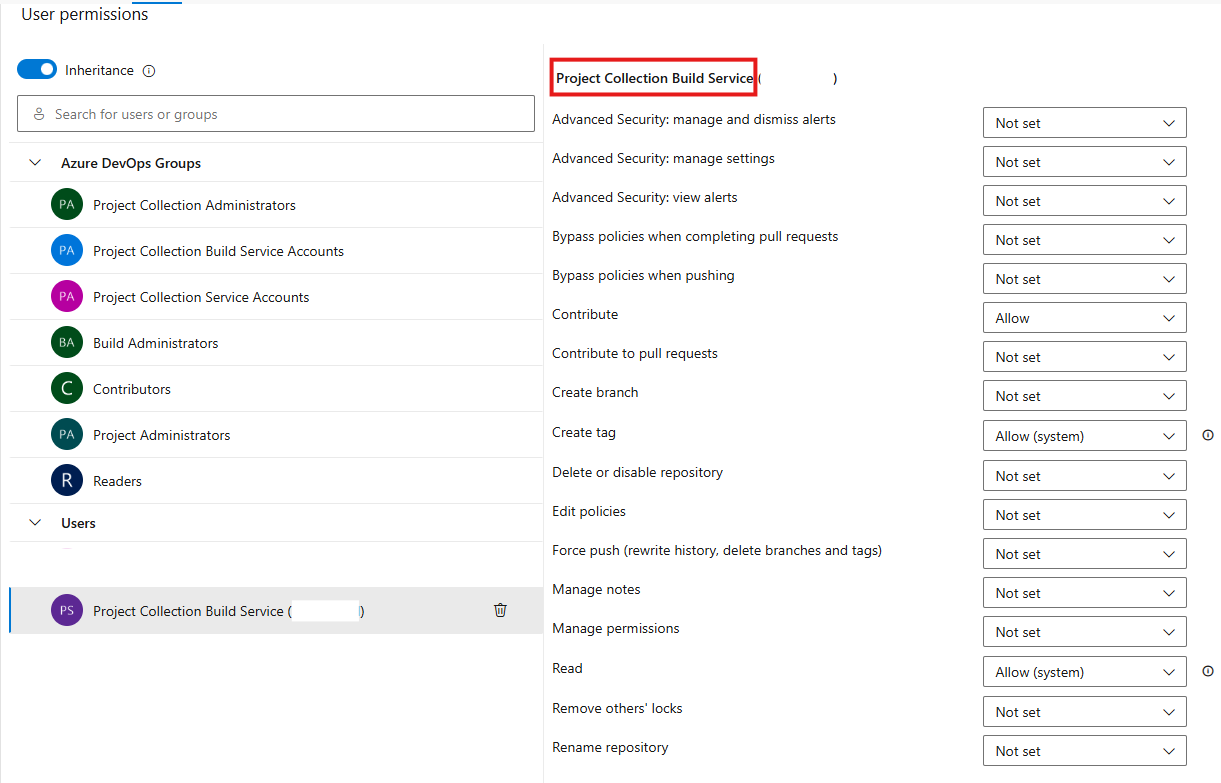Click the PS avatar of Build Service user
Image resolution: width=1221 pixels, height=783 pixels.
(67, 611)
